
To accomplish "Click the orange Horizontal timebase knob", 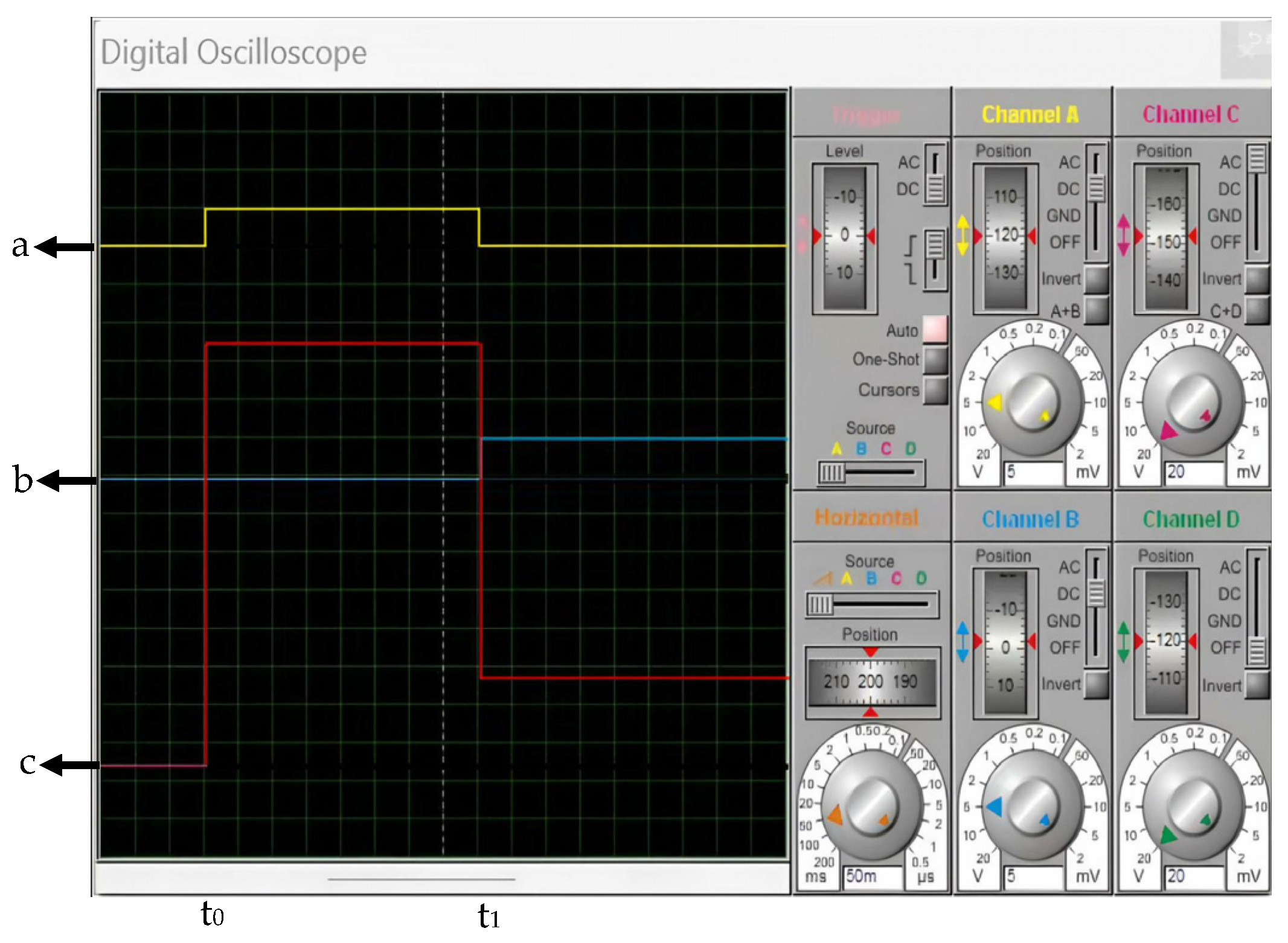I will [871, 806].
